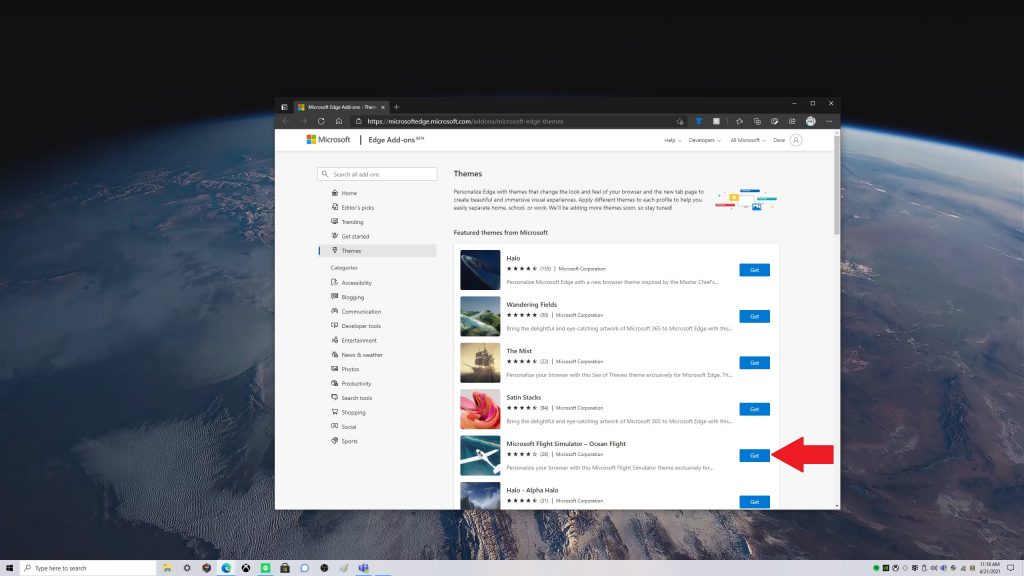The width and height of the screenshot is (1024, 576).
Task: Click the Microsoft logo link
Action: 328,140
